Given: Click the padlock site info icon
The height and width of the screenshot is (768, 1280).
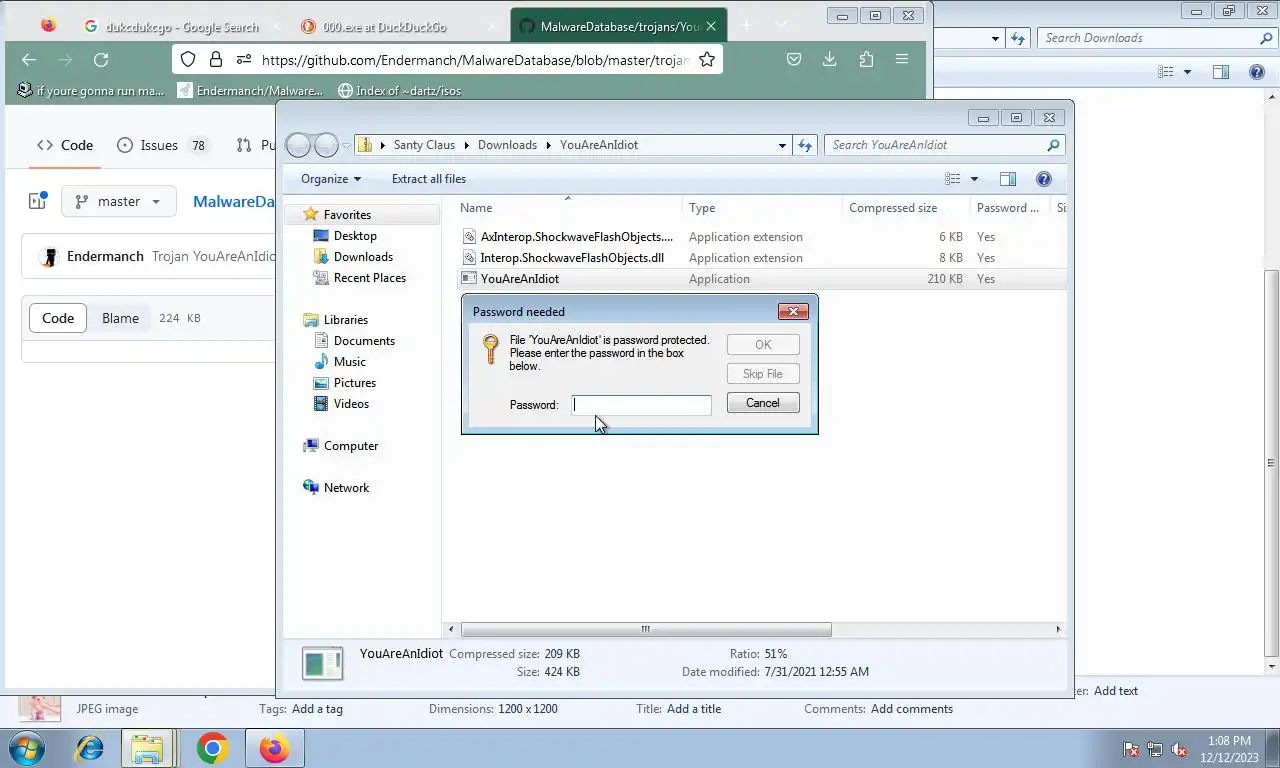Looking at the screenshot, I should click(x=215, y=60).
